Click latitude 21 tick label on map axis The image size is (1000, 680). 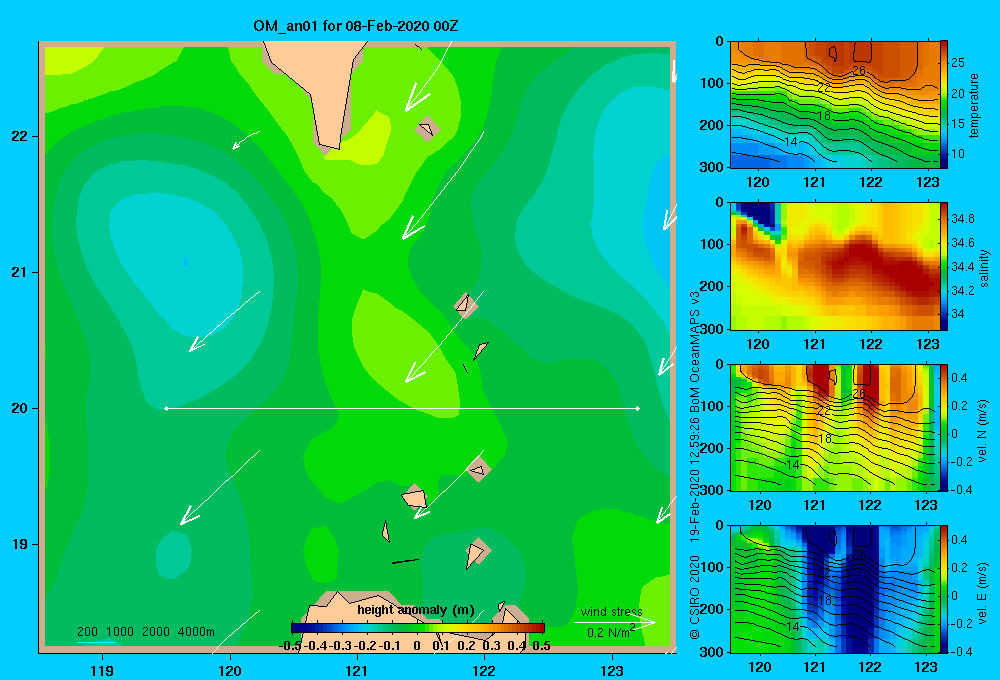pyautogui.click(x=20, y=272)
